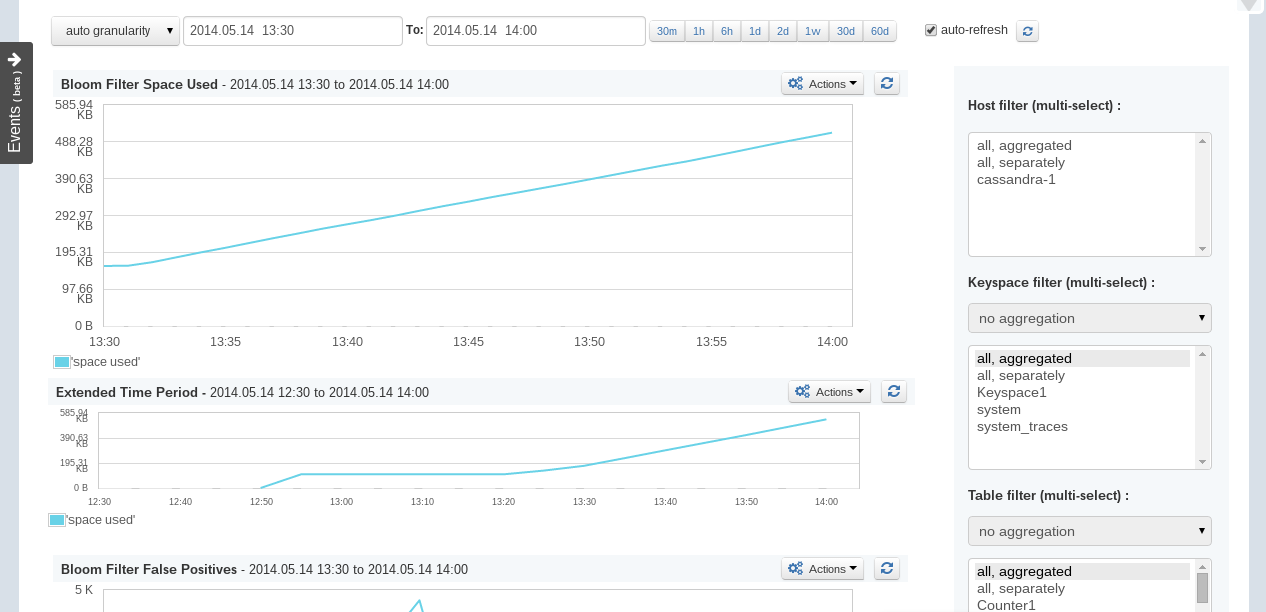Click the Bloom Filter Space Used title
This screenshot has width=1266, height=612.
point(139,84)
